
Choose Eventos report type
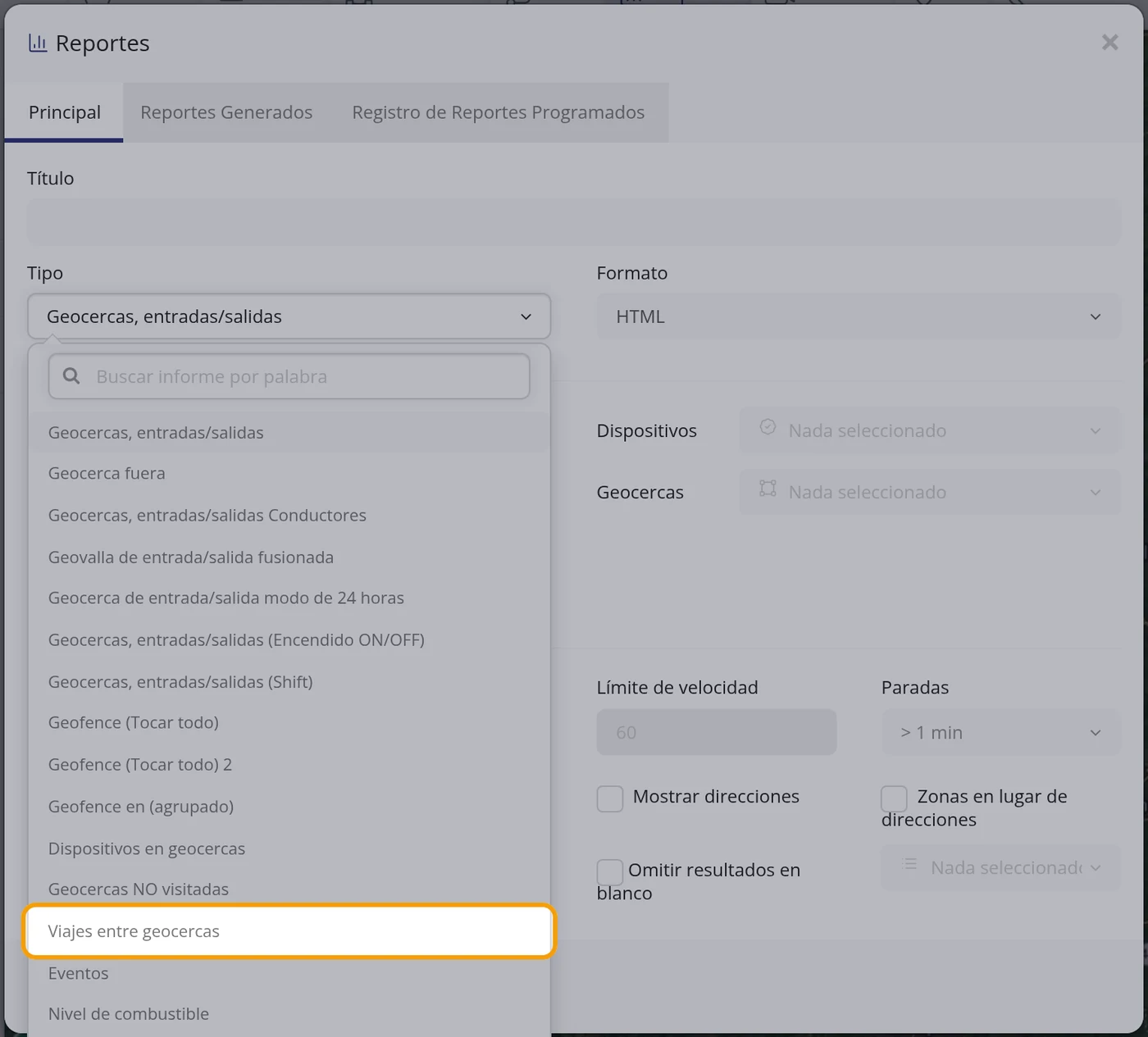pos(289,973)
